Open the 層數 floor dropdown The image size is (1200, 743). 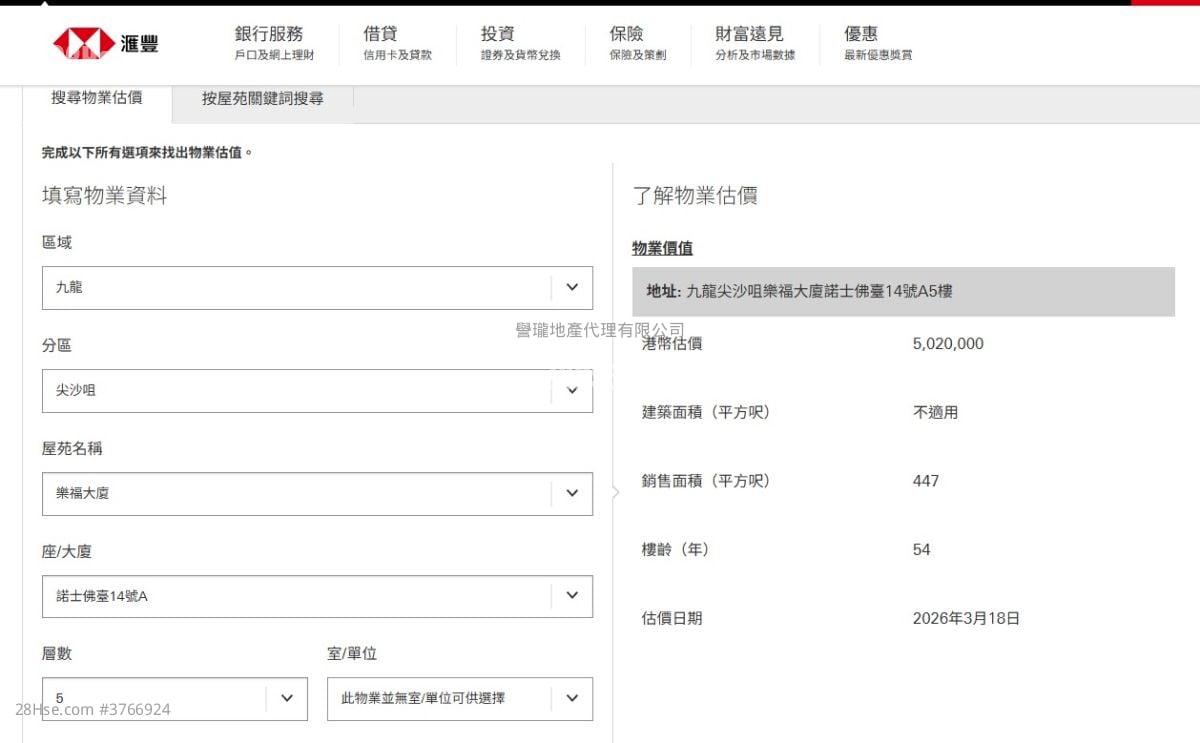[x=287, y=698]
